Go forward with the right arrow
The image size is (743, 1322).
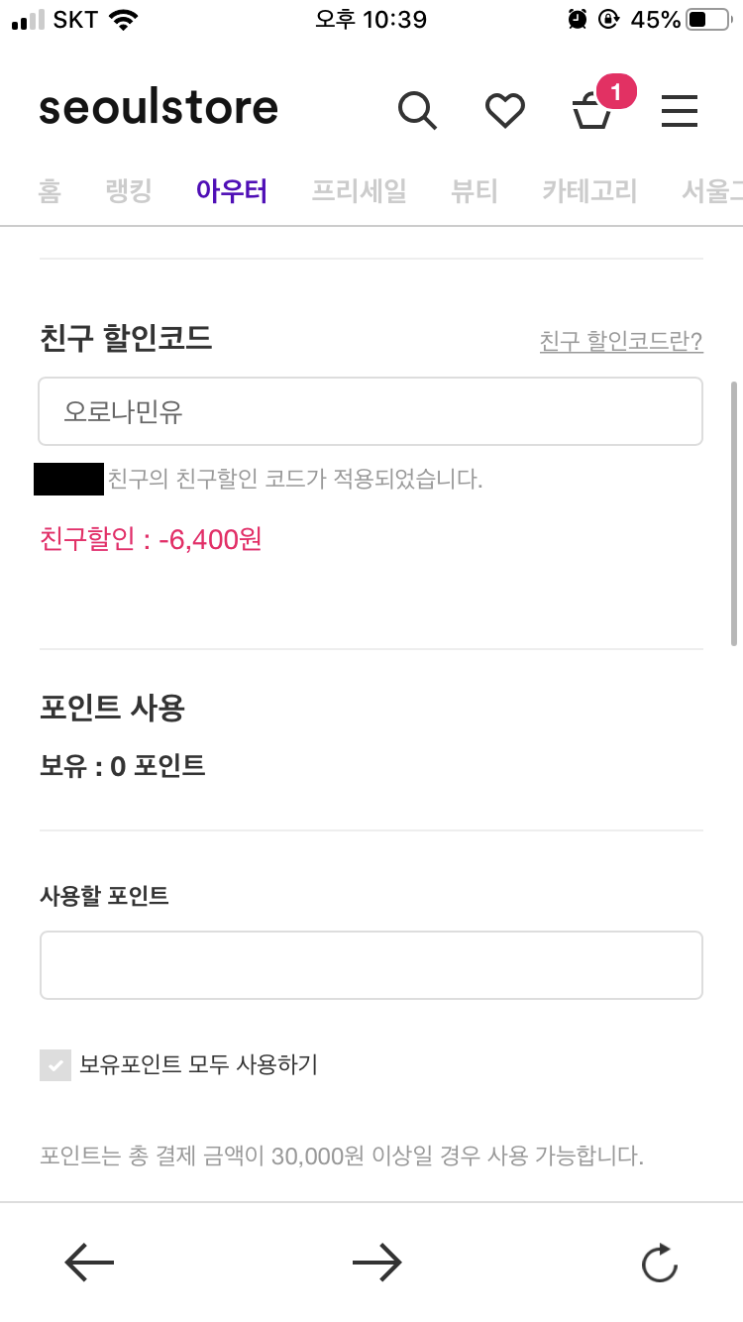click(376, 1263)
